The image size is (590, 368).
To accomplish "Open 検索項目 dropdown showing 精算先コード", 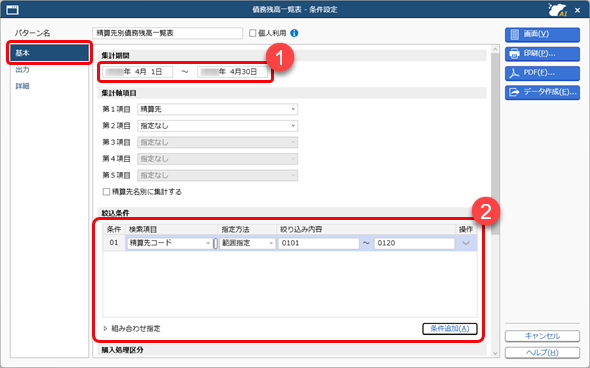I will (x=170, y=243).
